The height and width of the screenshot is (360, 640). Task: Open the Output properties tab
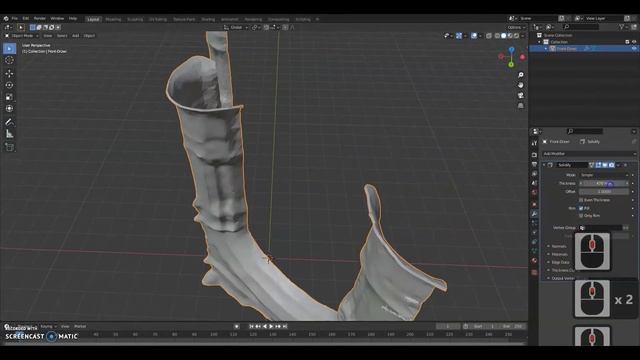pos(534,164)
